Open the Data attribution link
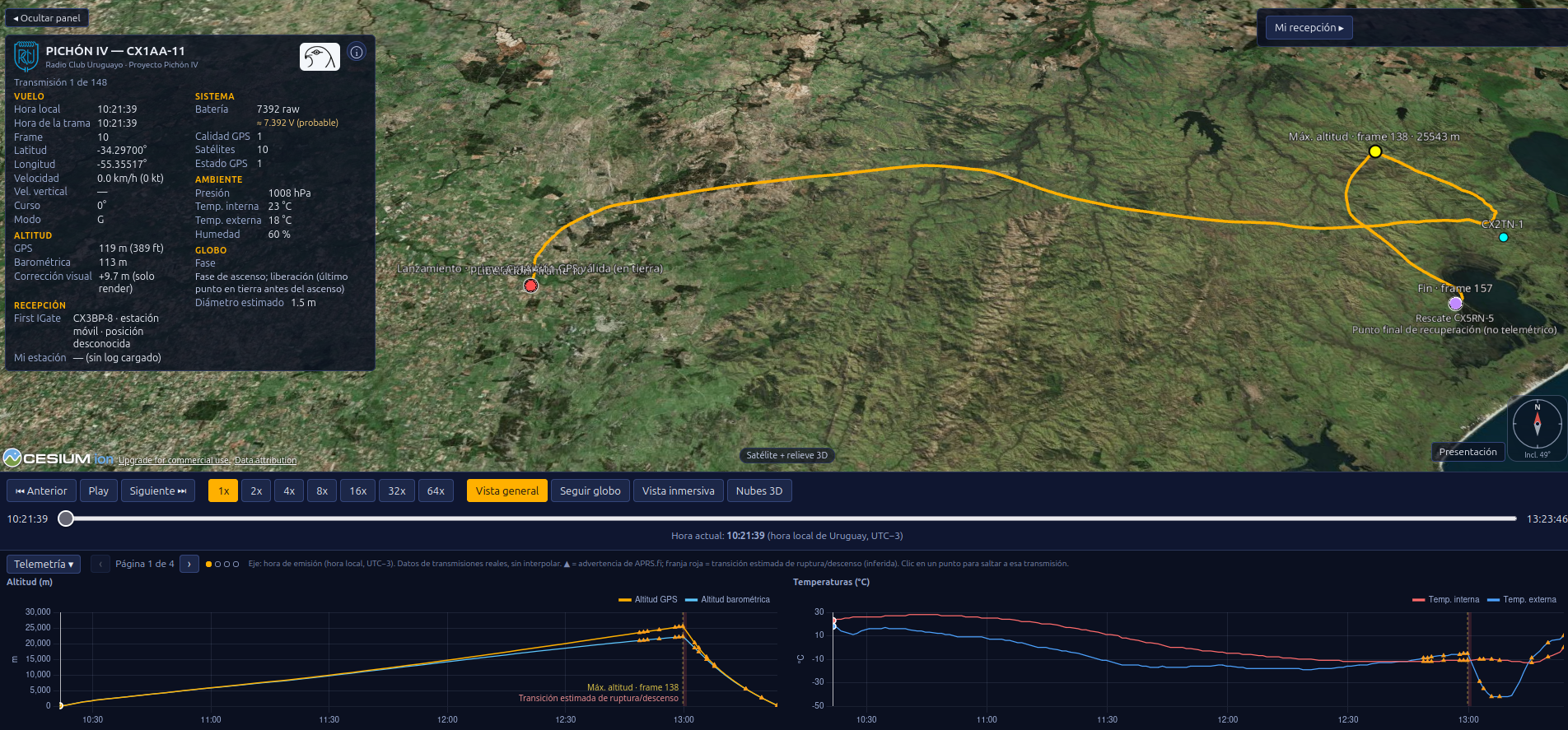Image resolution: width=1568 pixels, height=730 pixels. (265, 460)
